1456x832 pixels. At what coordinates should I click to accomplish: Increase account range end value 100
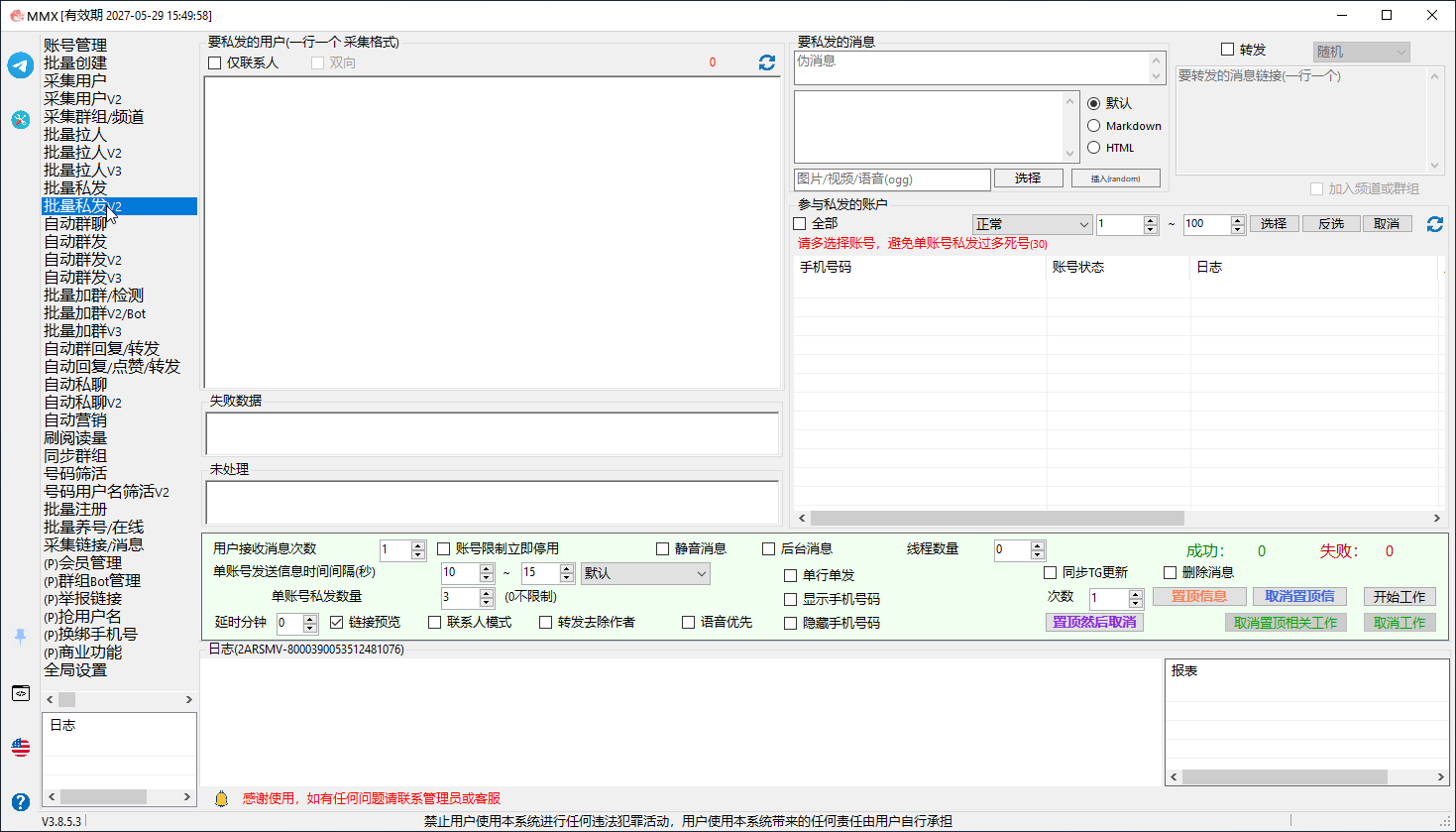coord(1238,220)
